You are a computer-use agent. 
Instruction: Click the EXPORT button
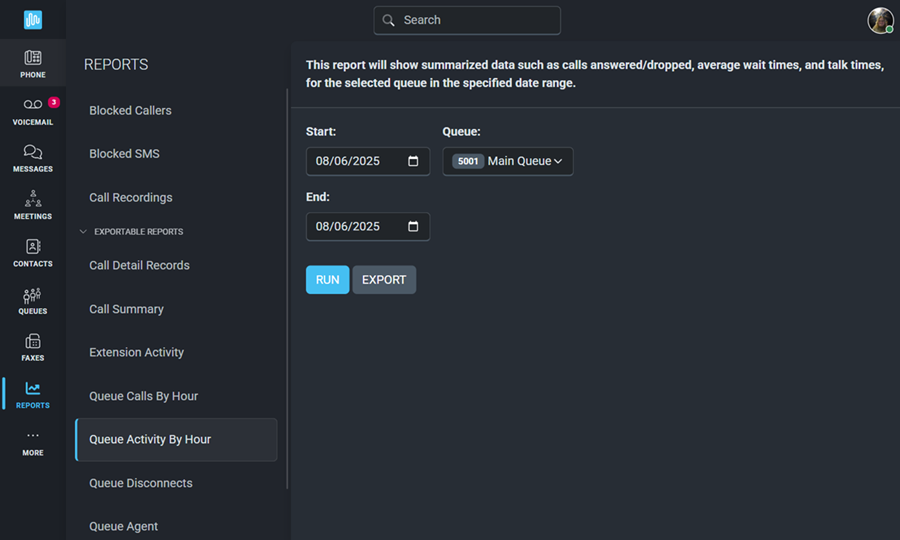pyautogui.click(x=384, y=279)
